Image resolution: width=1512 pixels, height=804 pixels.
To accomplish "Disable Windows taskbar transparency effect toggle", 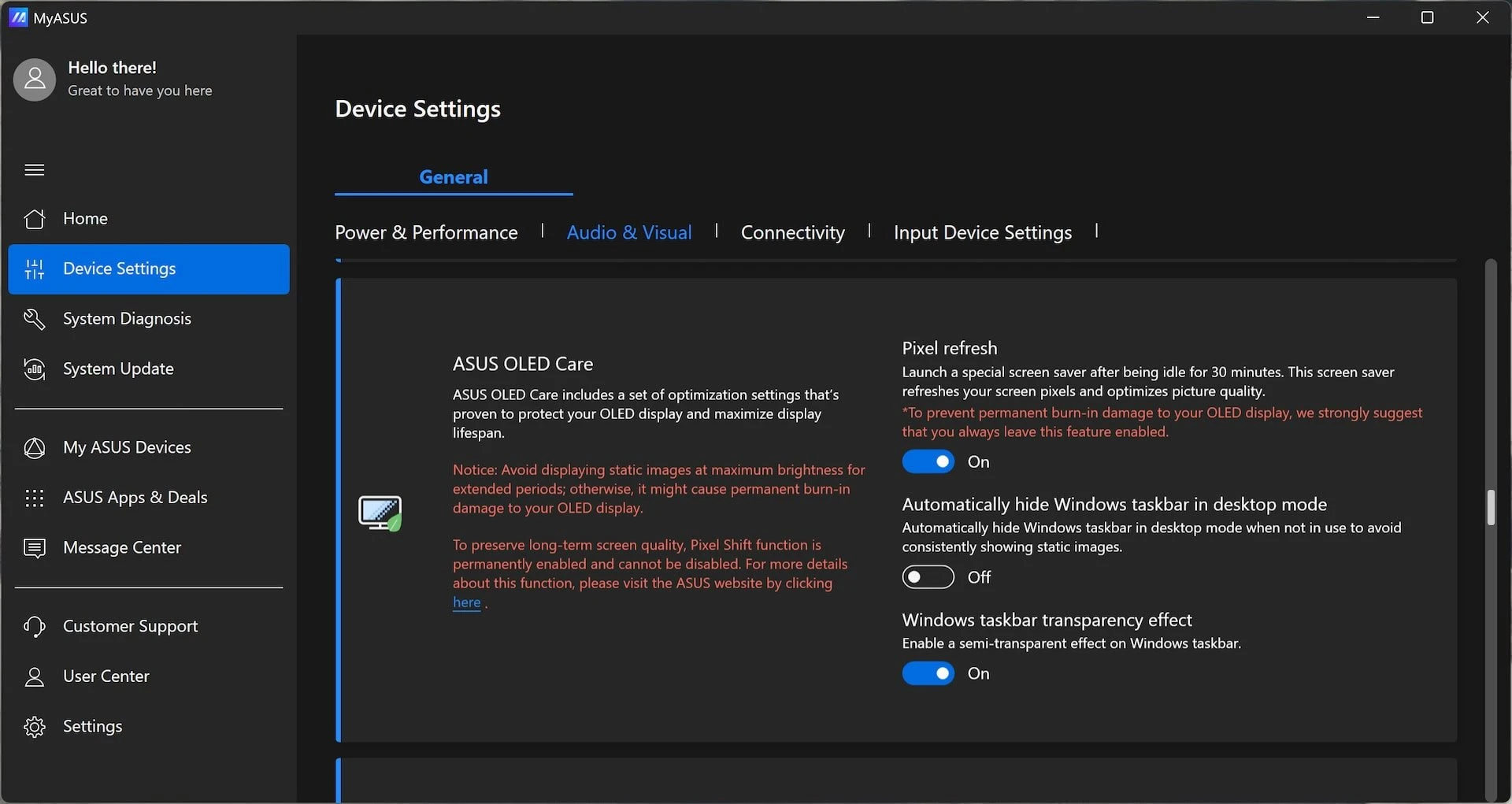I will [x=928, y=673].
